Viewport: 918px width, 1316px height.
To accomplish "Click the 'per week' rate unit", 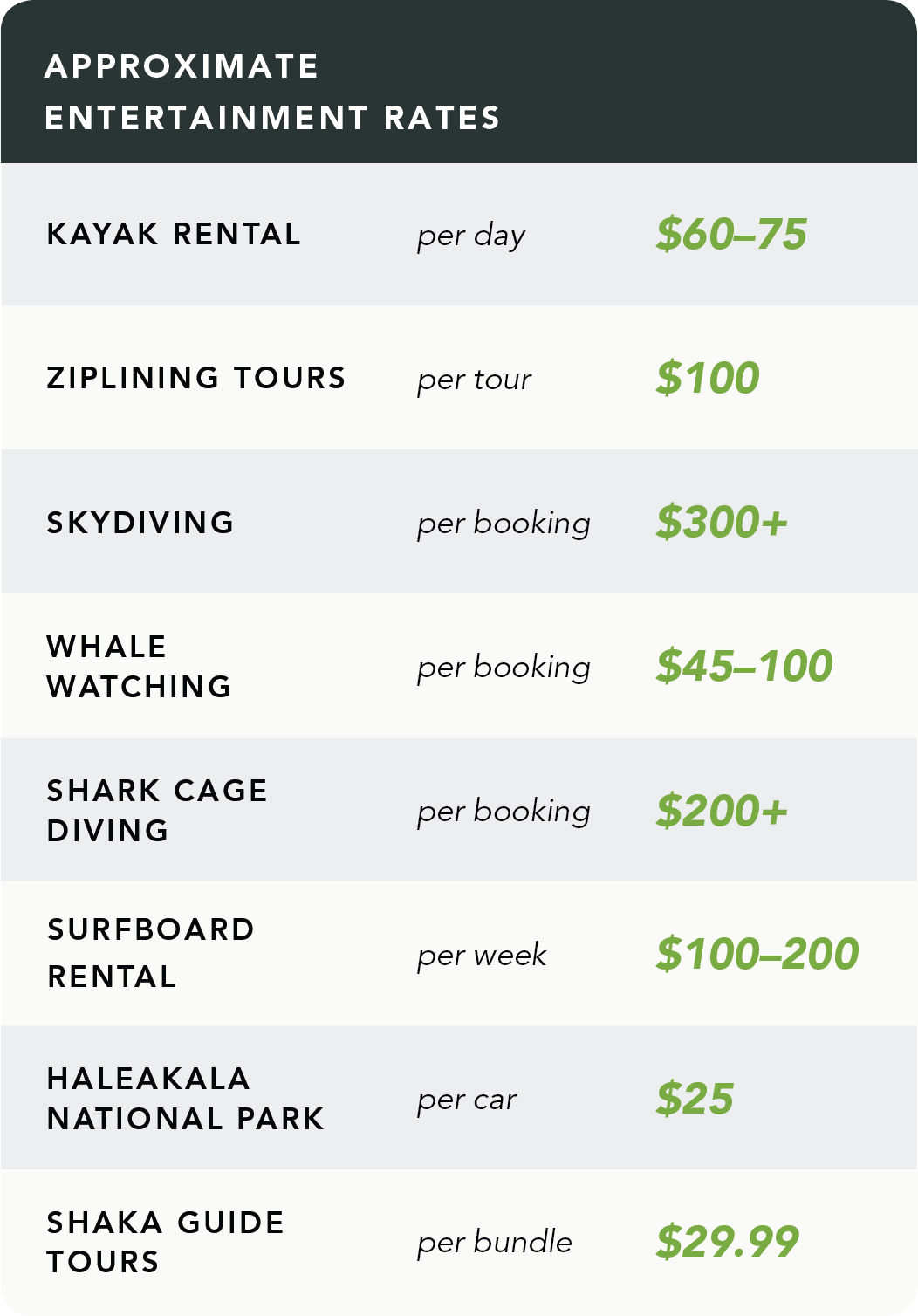I will (x=482, y=956).
